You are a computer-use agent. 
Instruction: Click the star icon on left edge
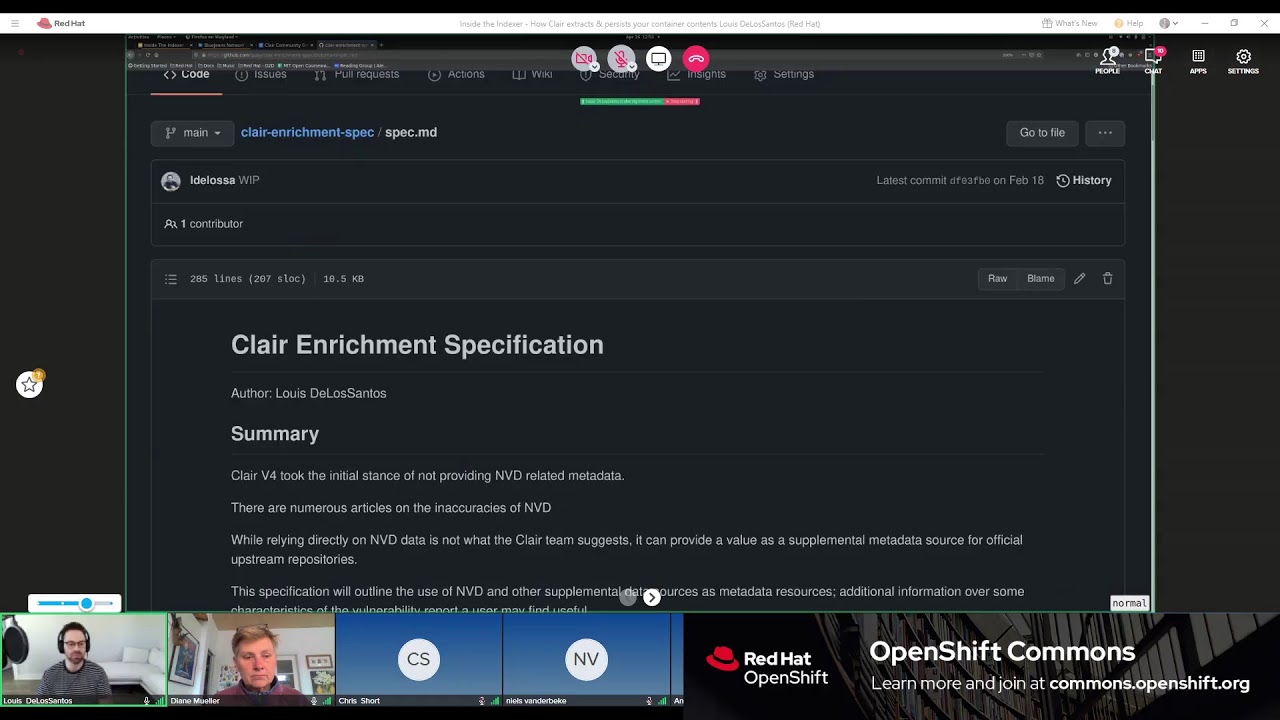point(29,384)
